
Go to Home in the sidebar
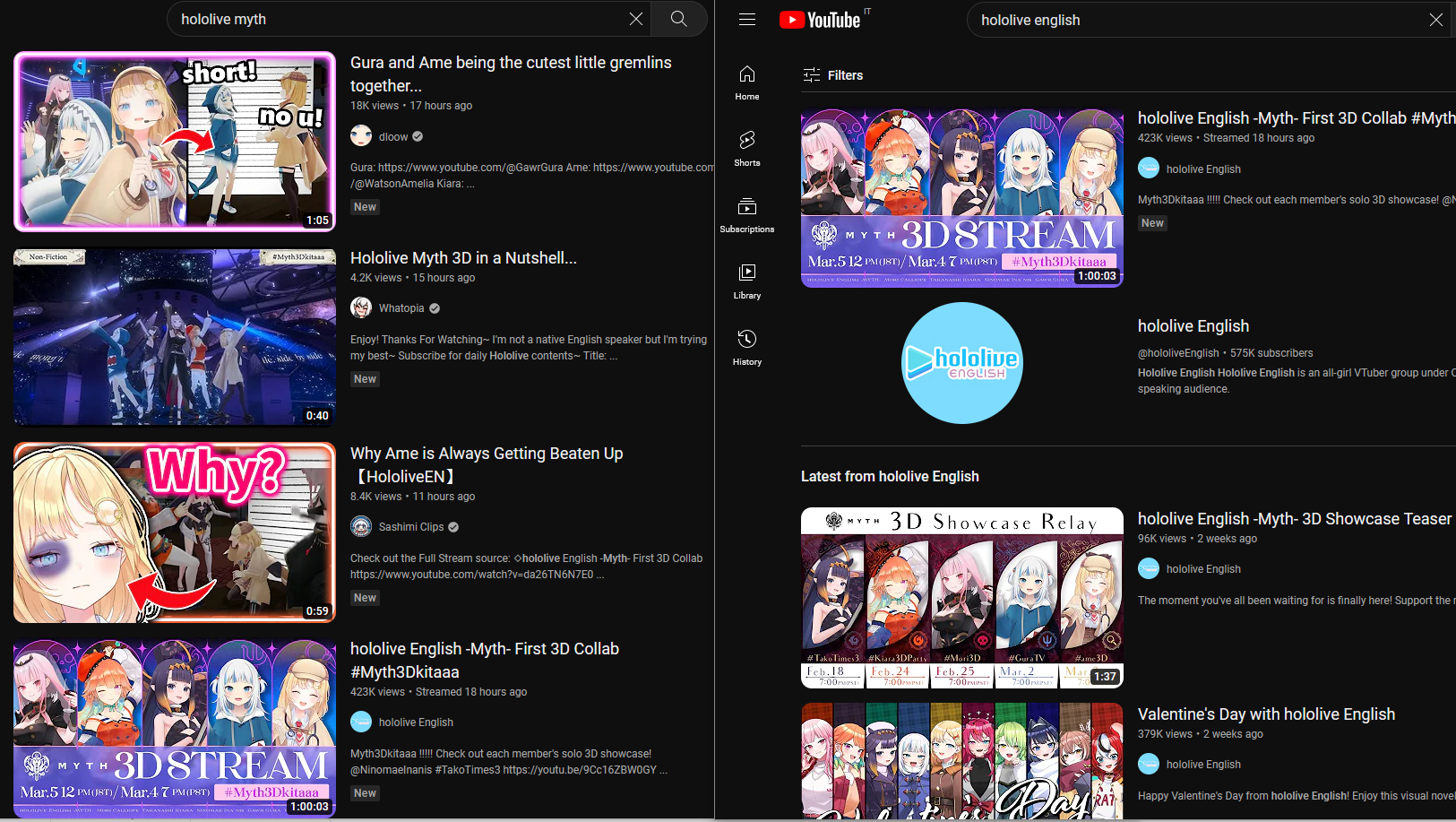coord(747,82)
